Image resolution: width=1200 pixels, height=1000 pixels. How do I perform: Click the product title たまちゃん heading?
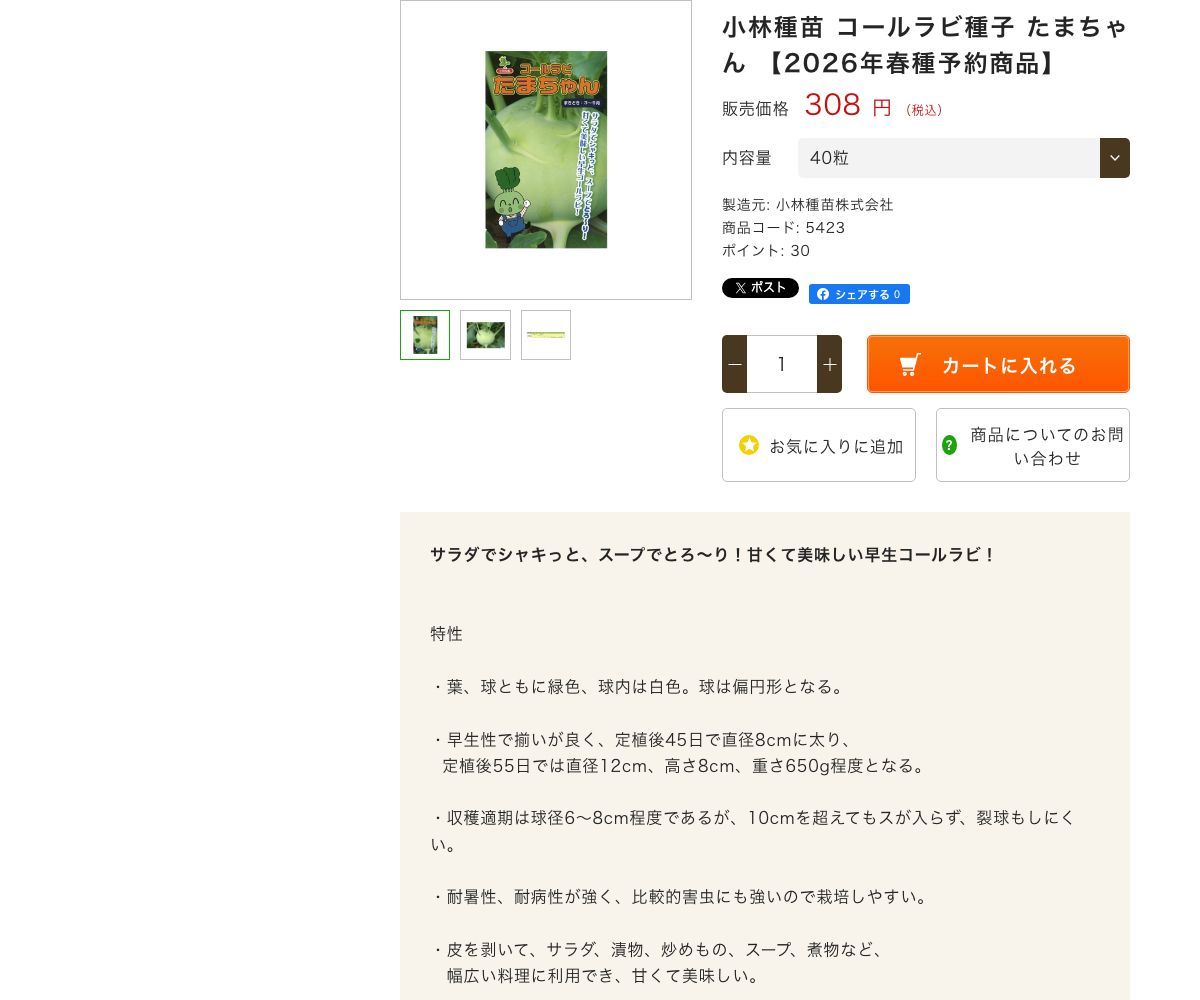click(x=925, y=45)
